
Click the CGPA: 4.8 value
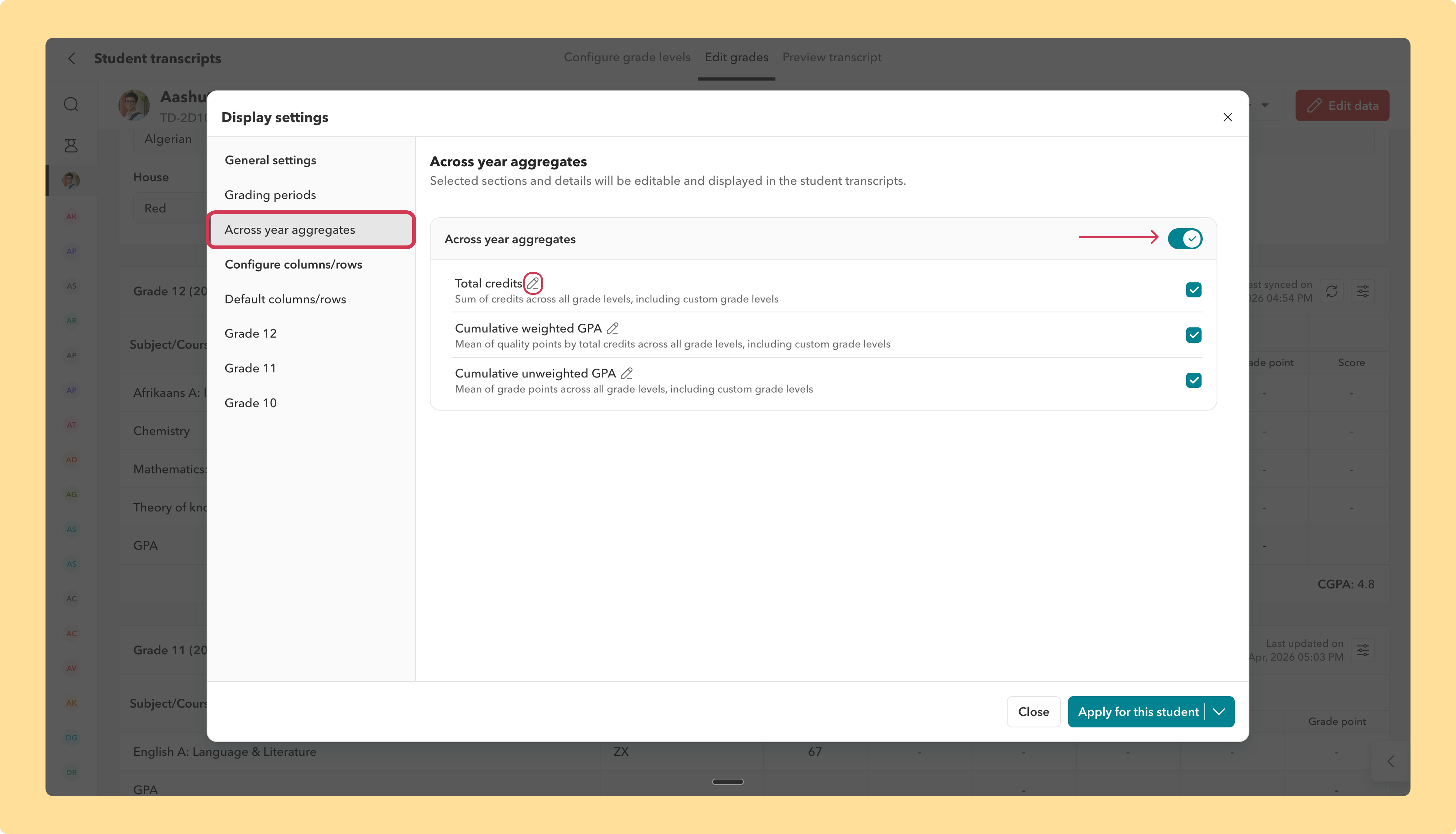1346,584
